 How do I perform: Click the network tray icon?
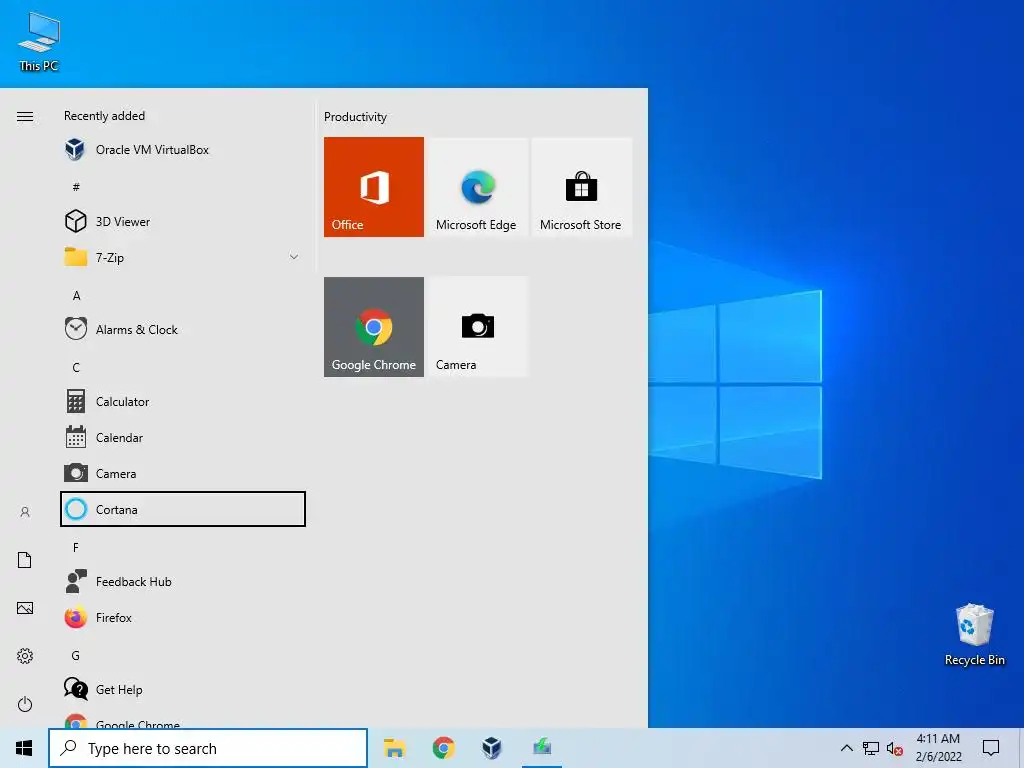[871, 748]
